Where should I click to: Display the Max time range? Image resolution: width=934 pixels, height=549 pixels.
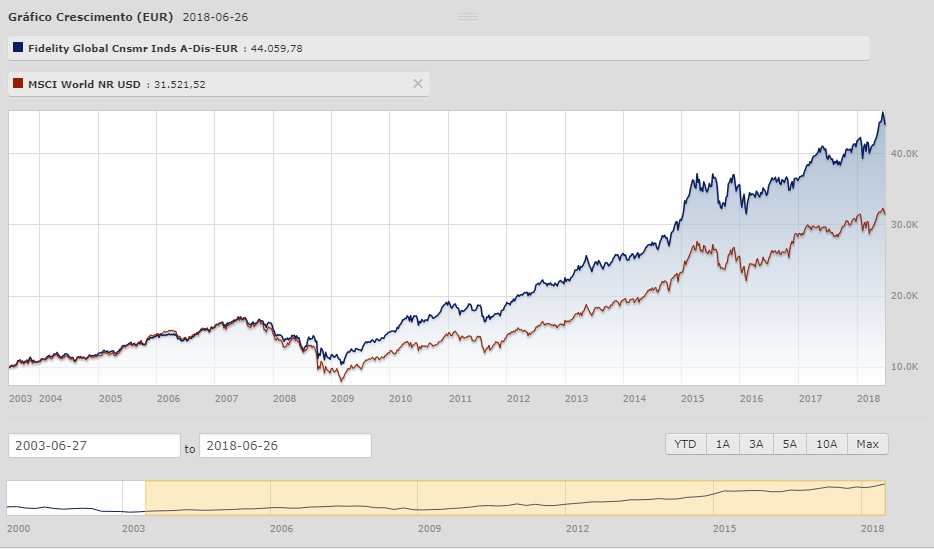click(868, 444)
